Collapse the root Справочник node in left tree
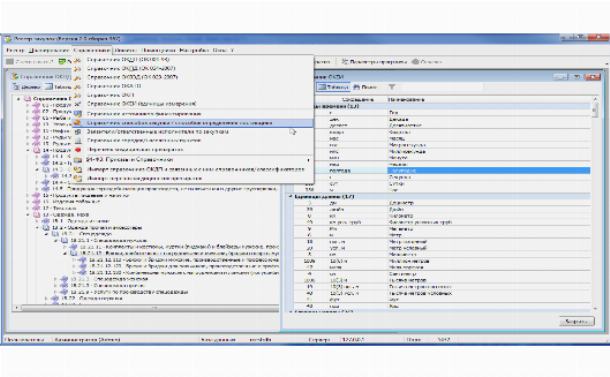The height and width of the screenshot is (377, 610). [x=18, y=99]
